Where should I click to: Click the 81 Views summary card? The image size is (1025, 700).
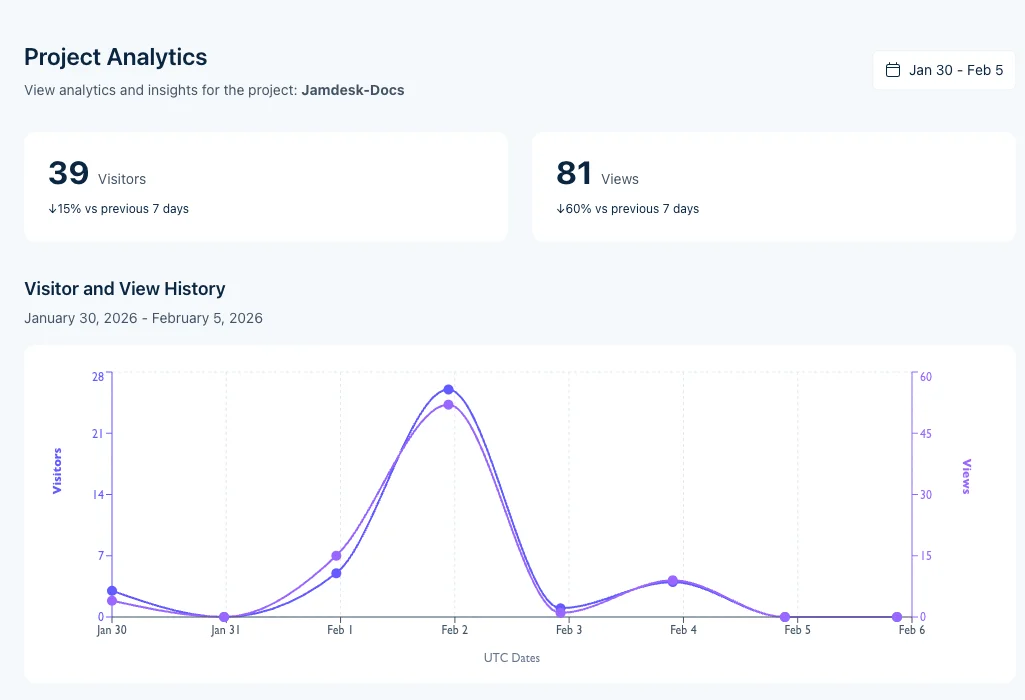tap(774, 186)
